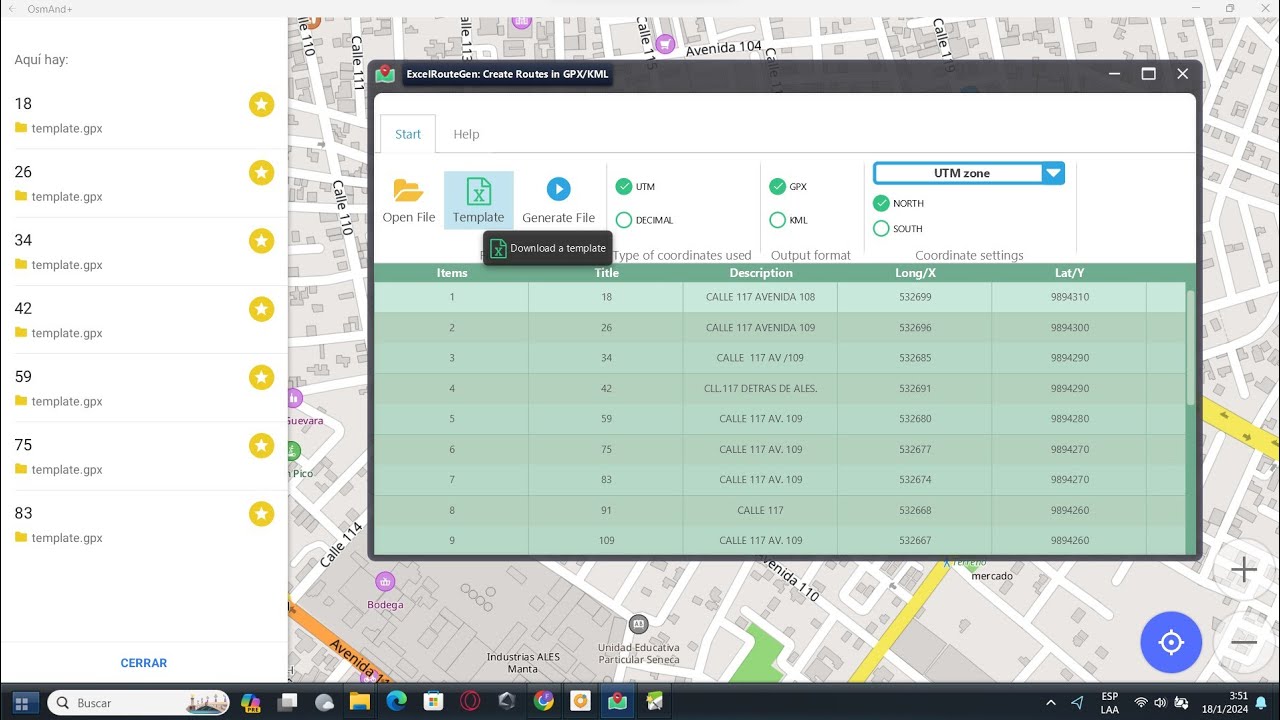Launch Microsoft Edge from the taskbar

[x=396, y=702]
